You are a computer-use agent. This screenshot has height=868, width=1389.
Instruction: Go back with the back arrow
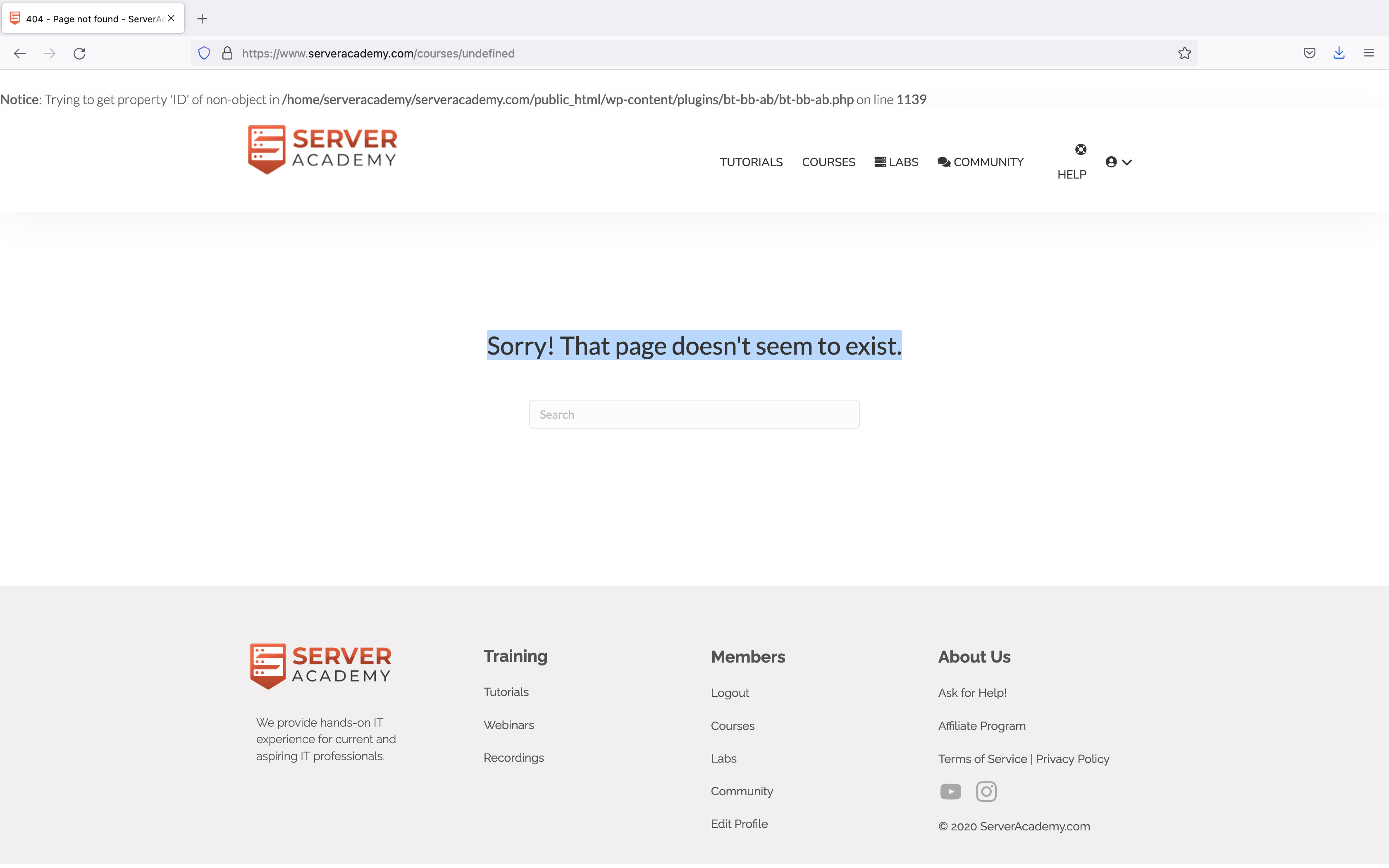[20, 53]
